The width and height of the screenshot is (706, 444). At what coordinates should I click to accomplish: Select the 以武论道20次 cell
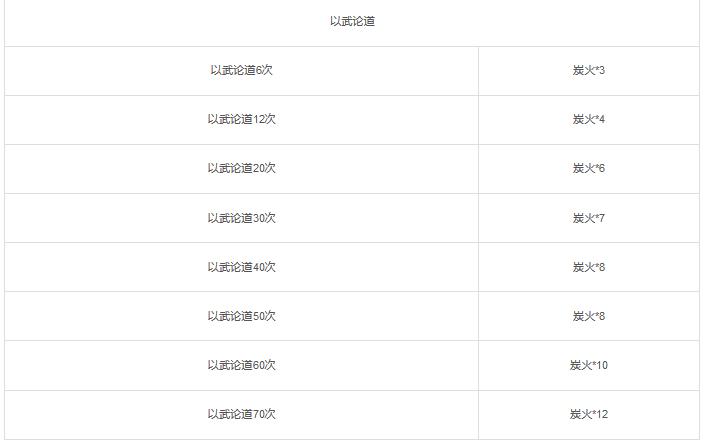(241, 168)
